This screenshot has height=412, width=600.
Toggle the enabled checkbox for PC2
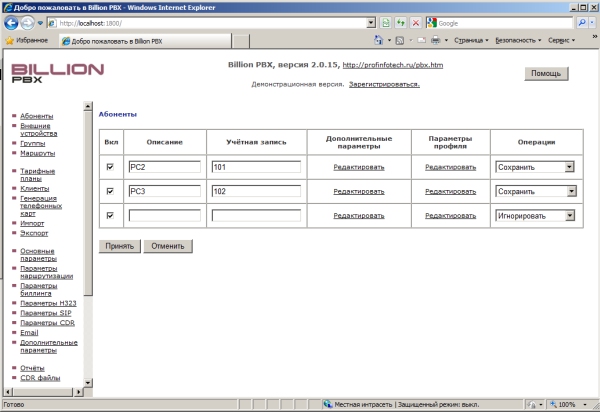coord(110,167)
